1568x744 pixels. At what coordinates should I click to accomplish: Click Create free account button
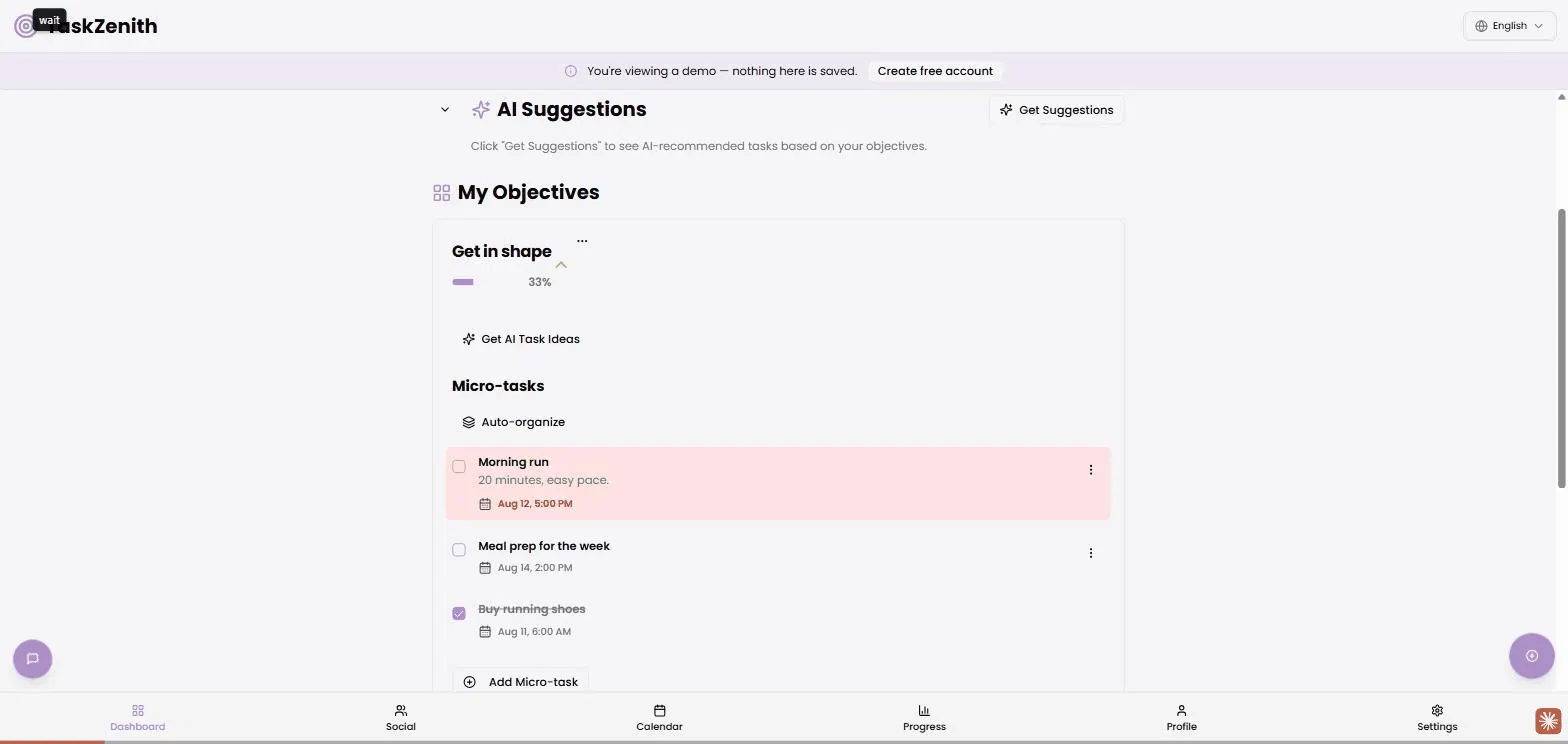pos(935,71)
